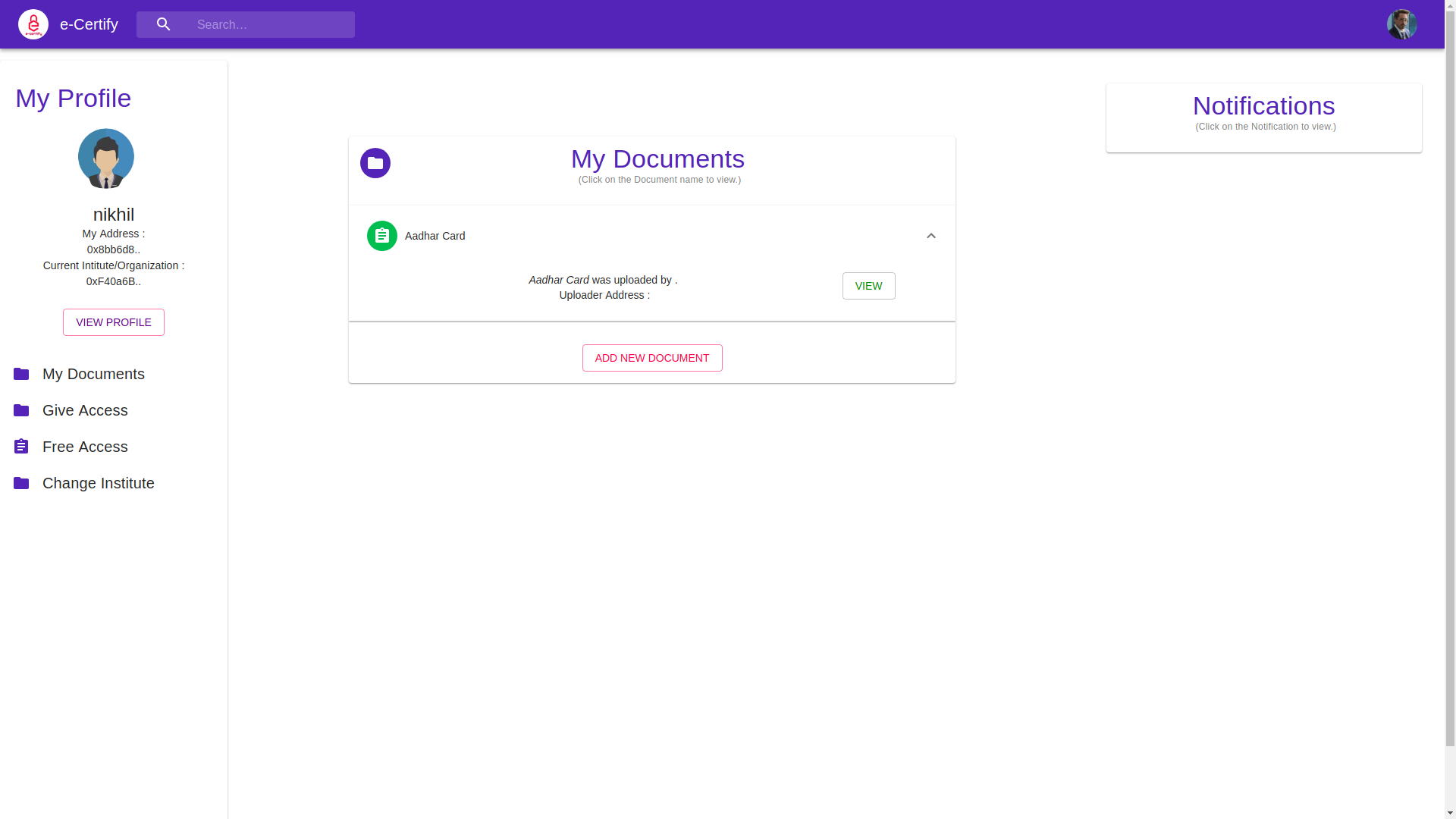Open user avatar in top bar
This screenshot has width=1456, height=819.
click(1401, 24)
